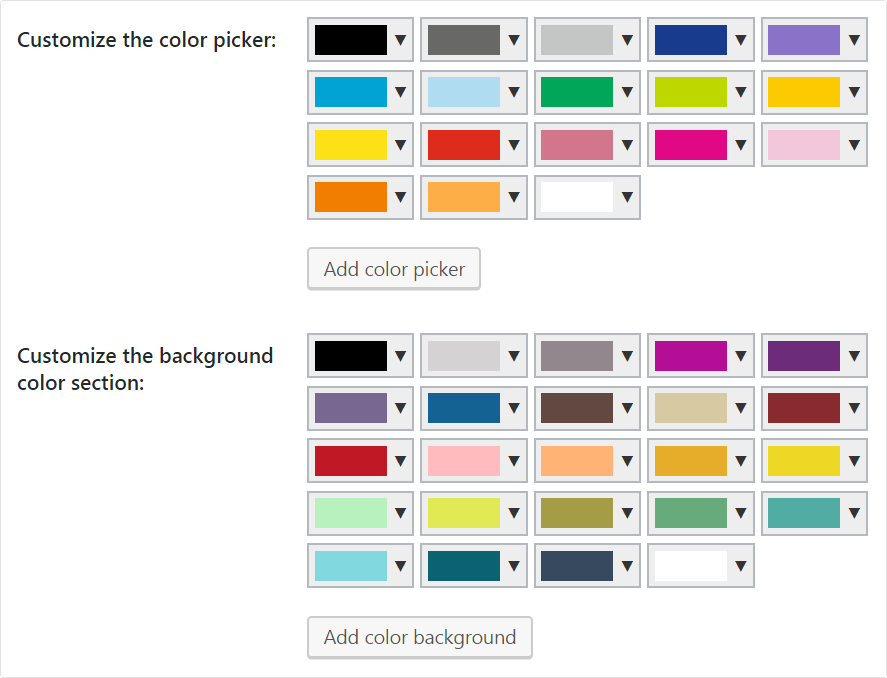
Task: Select the dark slate blue background swatch
Action: (577, 566)
